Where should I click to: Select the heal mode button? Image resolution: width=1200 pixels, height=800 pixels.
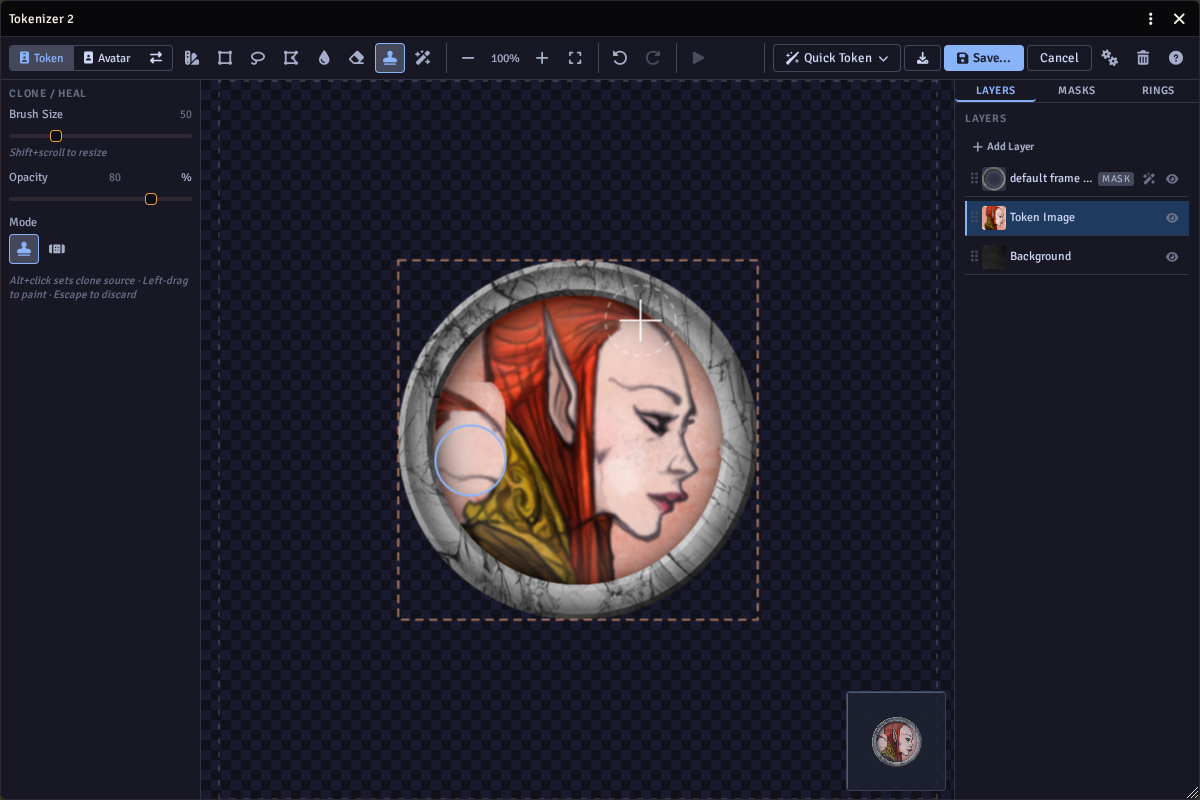click(57, 249)
